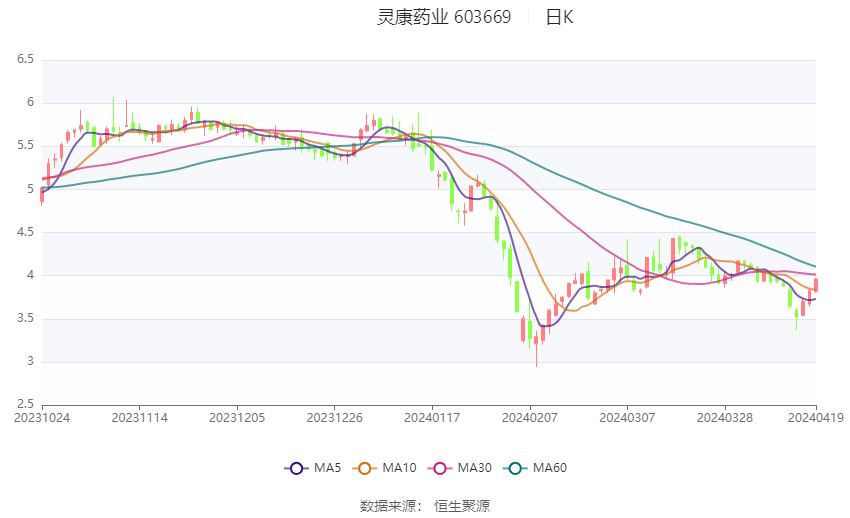Toggle the MA10 legend line marker
The image size is (850, 518).
364,468
